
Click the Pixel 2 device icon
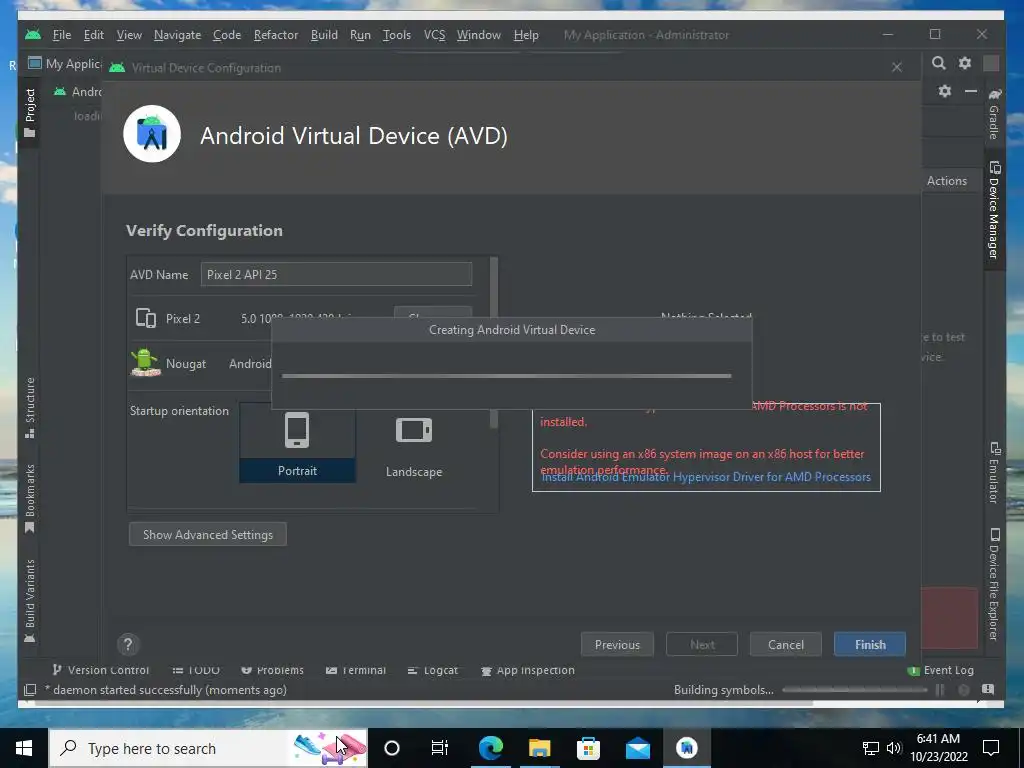click(146, 319)
